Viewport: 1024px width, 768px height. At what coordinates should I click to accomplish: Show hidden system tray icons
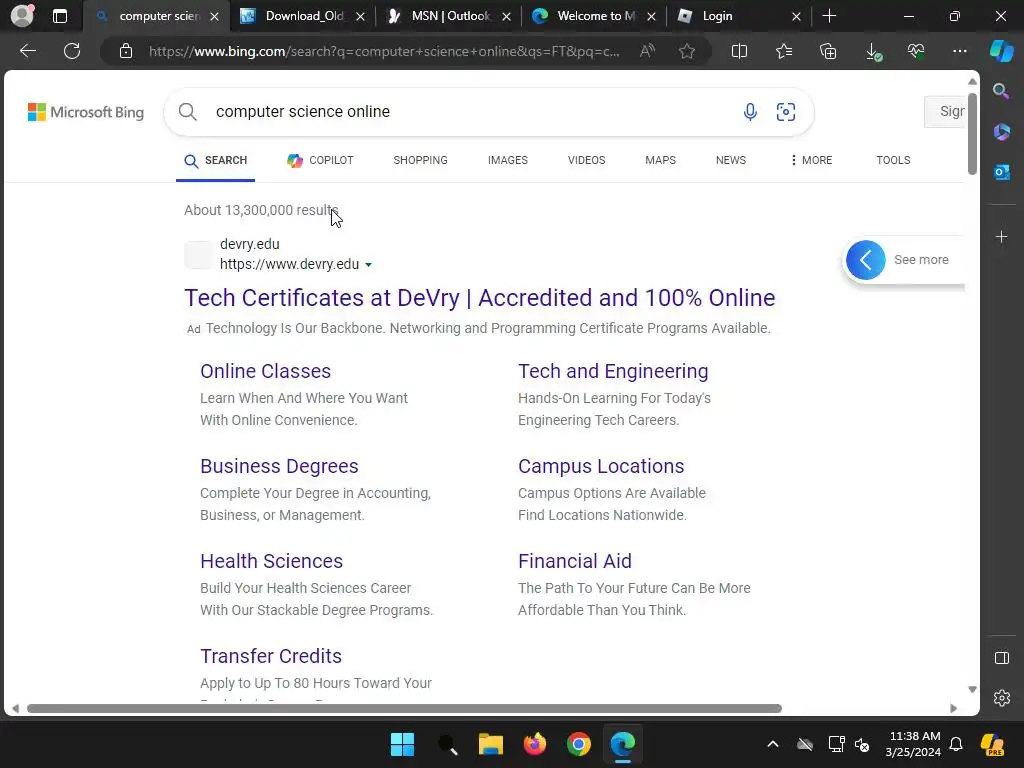coord(773,744)
